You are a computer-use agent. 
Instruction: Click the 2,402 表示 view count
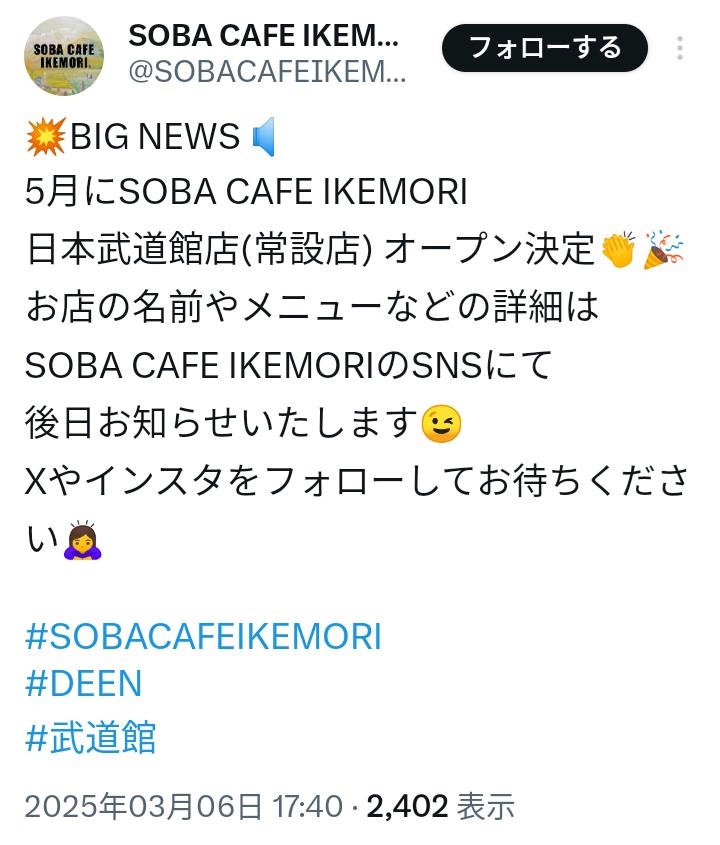[x=441, y=807]
